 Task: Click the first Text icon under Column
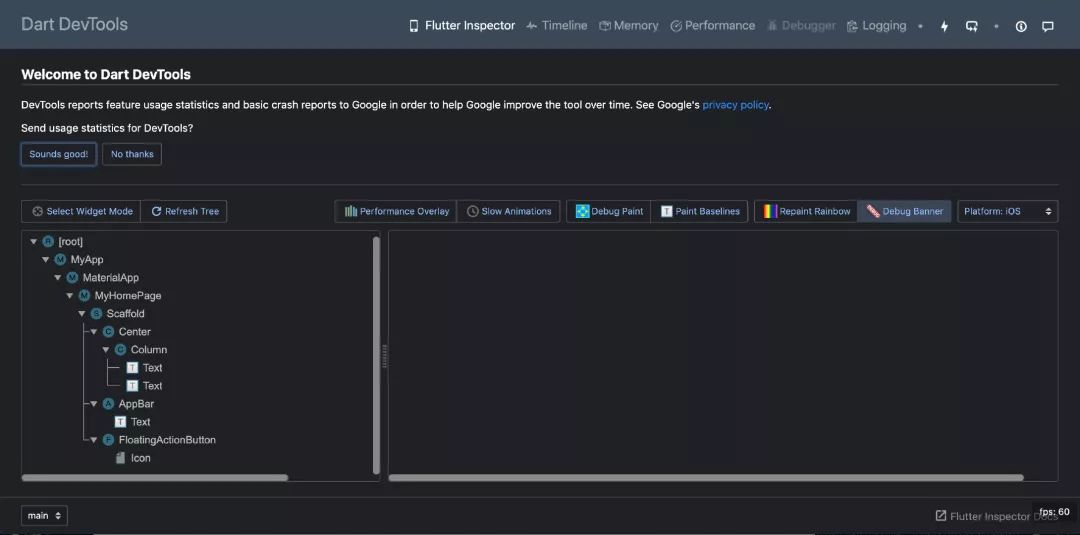coord(132,368)
